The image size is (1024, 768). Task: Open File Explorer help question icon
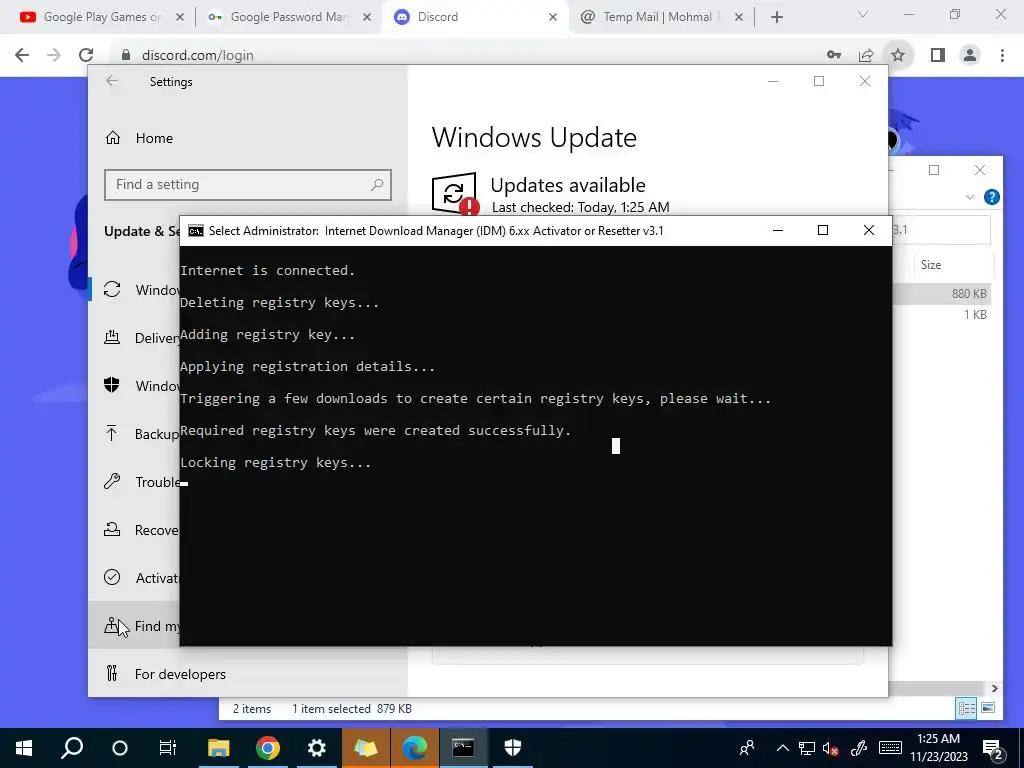click(991, 197)
